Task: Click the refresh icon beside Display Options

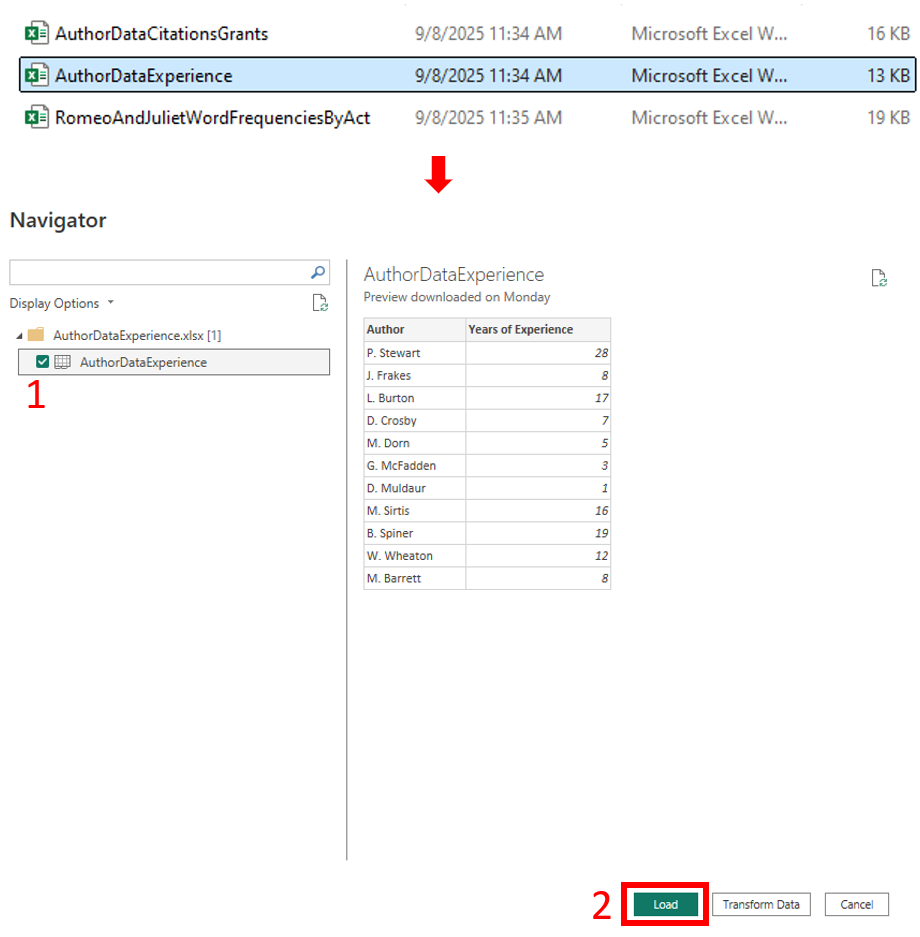Action: point(320,303)
